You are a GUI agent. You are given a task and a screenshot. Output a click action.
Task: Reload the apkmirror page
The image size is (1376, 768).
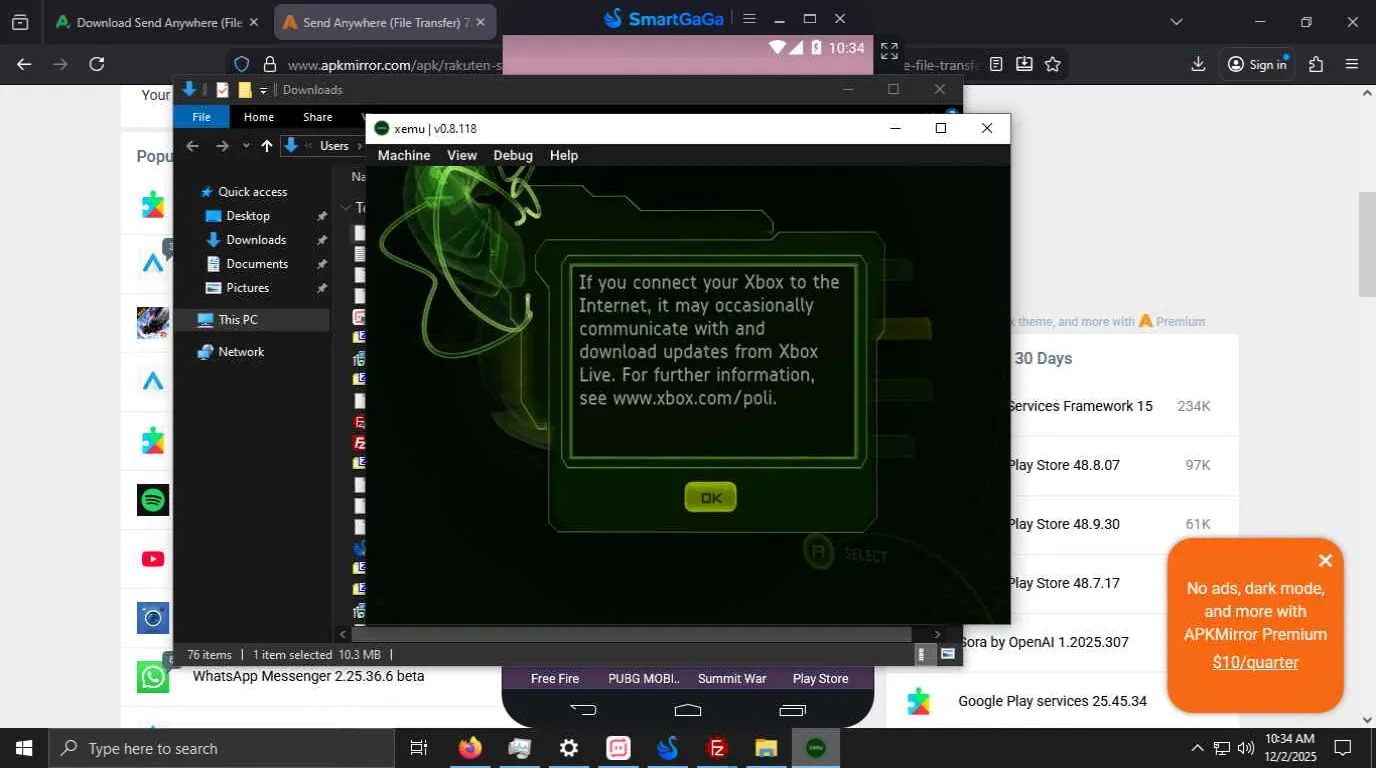point(97,64)
